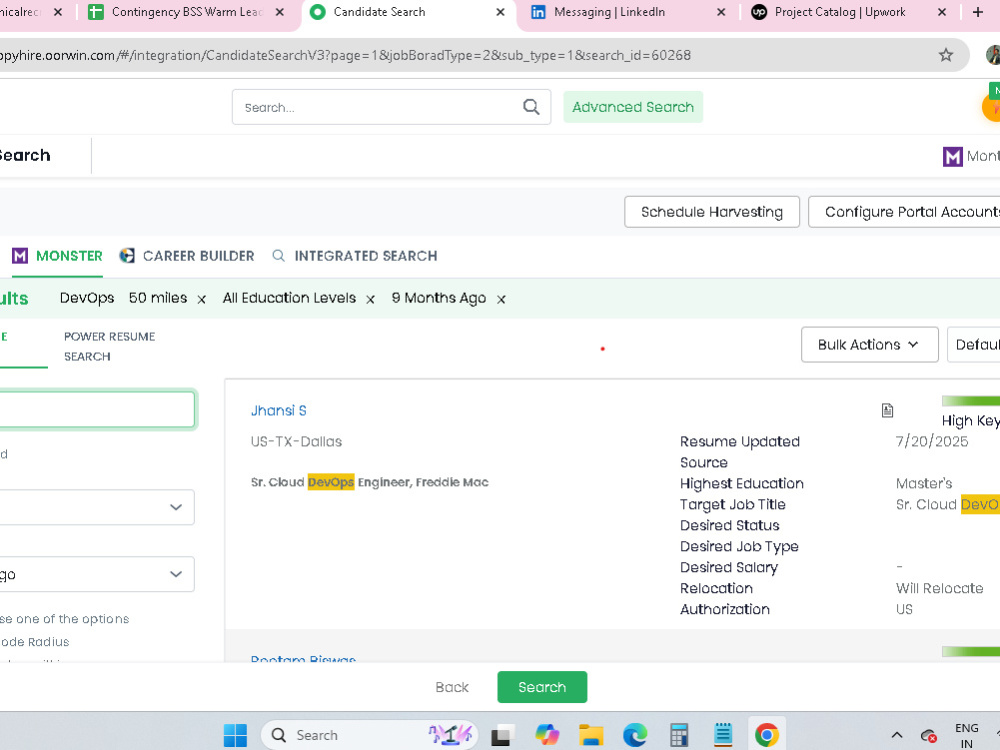Open Copilot from the taskbar
1000x750 pixels.
pos(547,735)
